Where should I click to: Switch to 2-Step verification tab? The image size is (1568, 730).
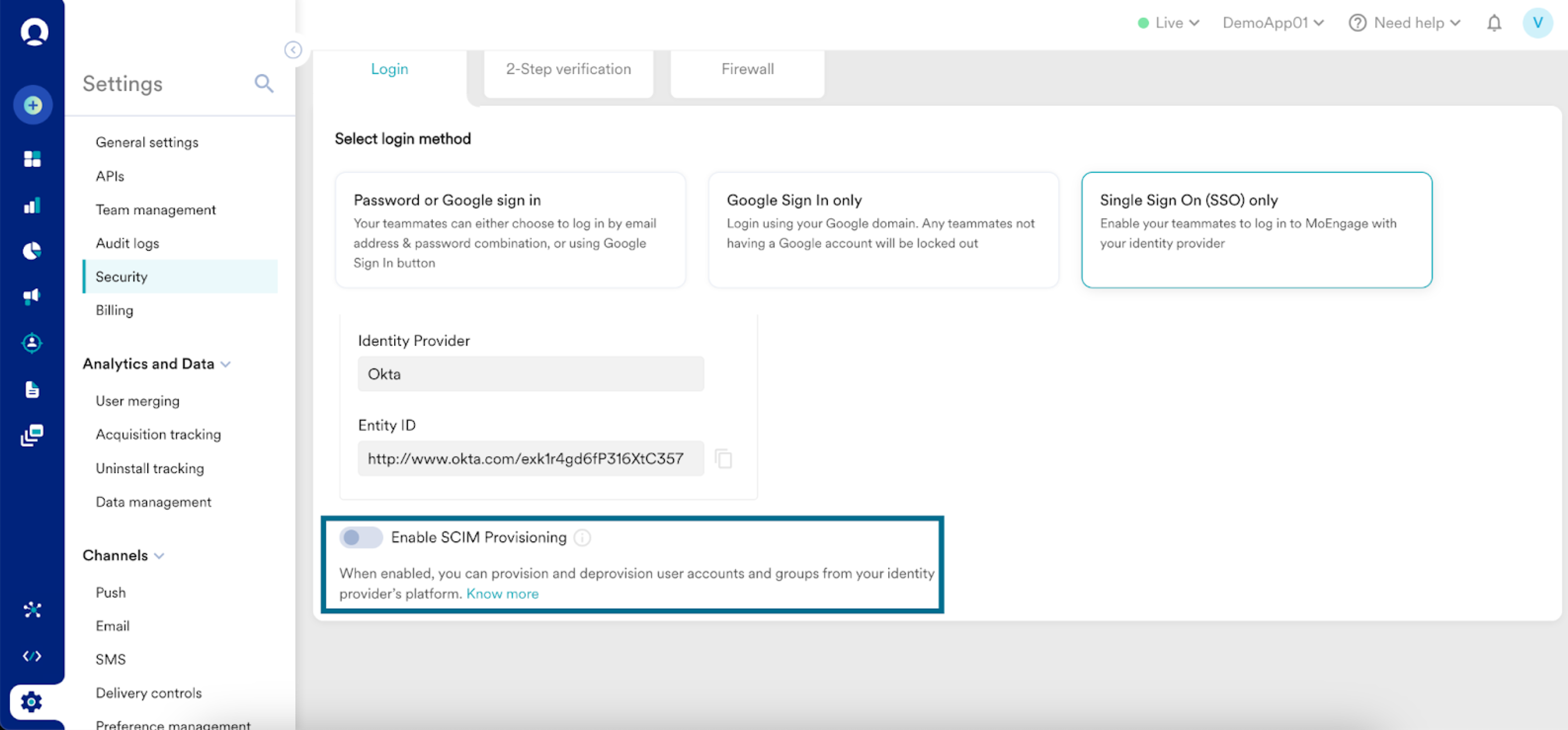pos(568,69)
